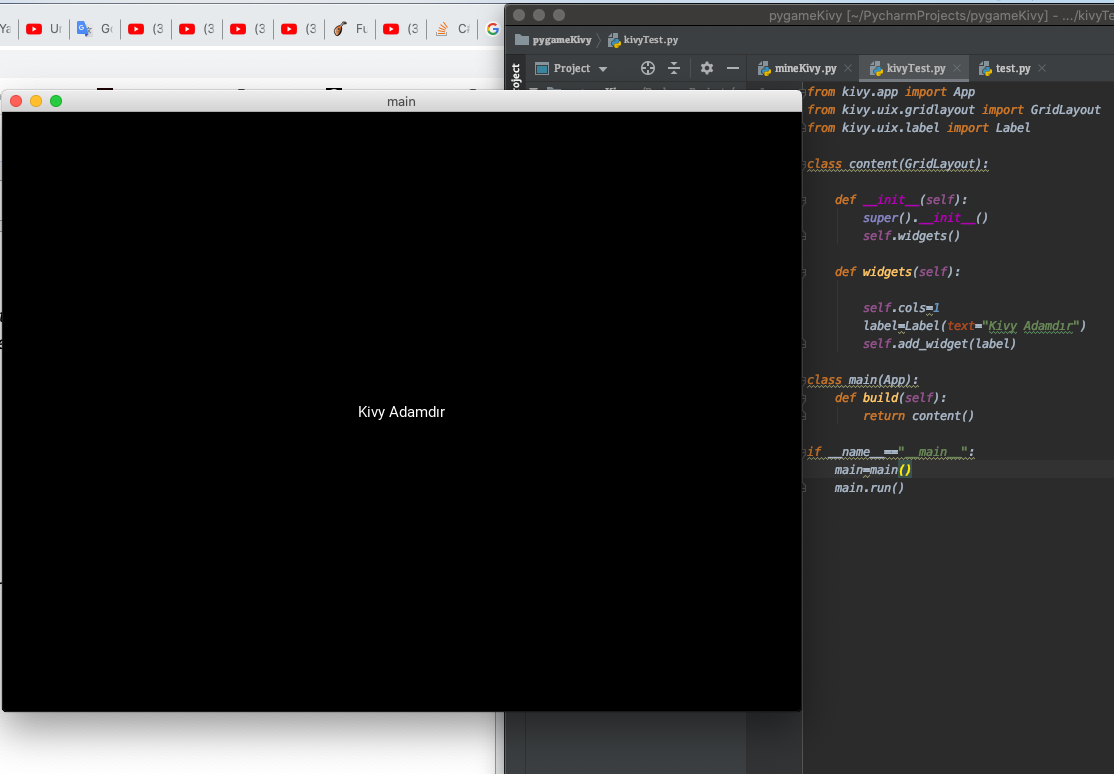Collapse all in Project panel
Image resolution: width=1114 pixels, height=774 pixels.
674,68
